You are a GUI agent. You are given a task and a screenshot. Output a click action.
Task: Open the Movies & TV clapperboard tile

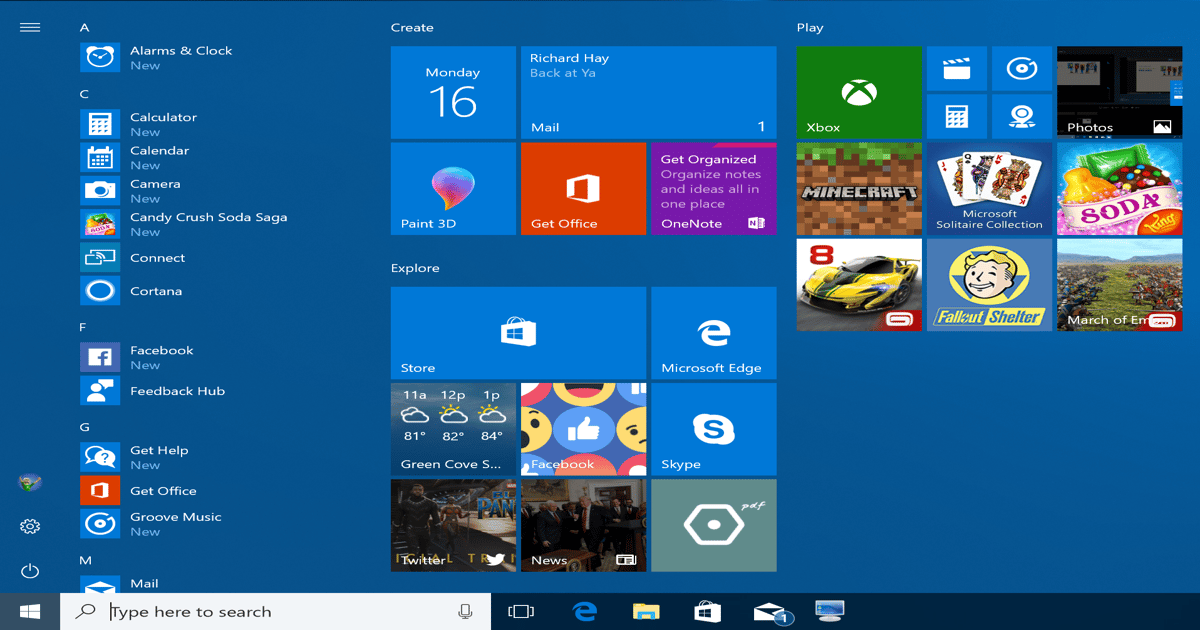pos(957,68)
